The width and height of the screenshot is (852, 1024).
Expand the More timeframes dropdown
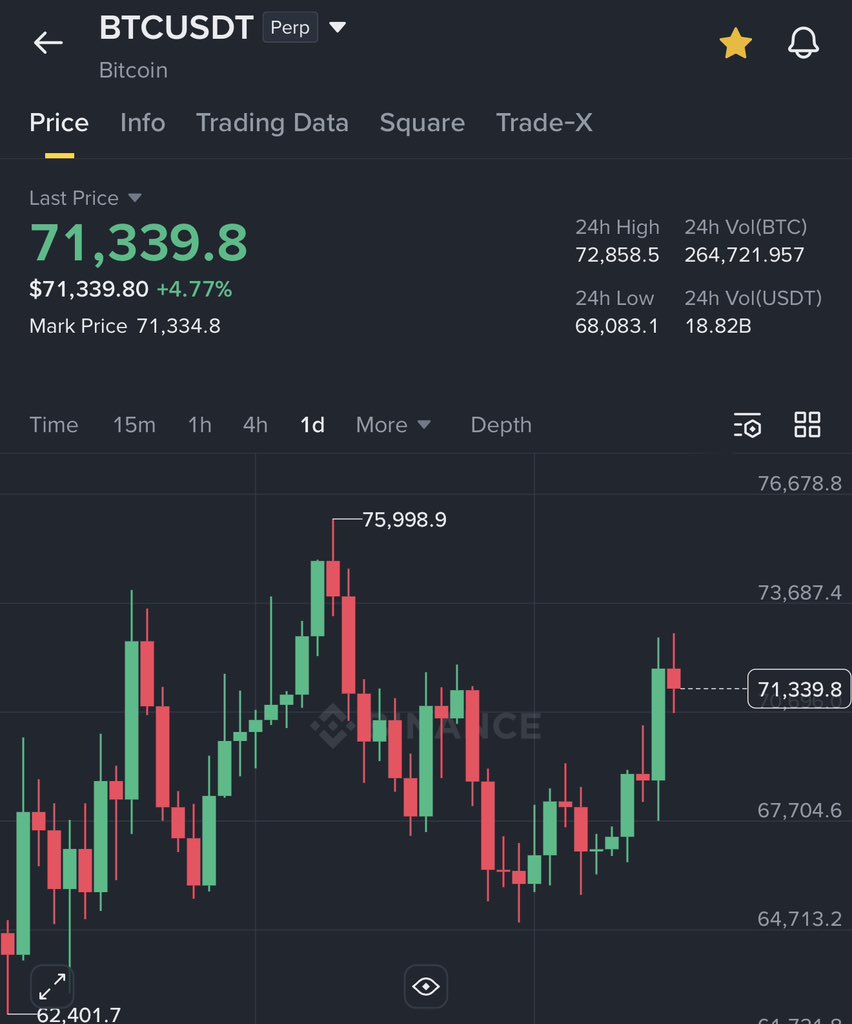(x=393, y=425)
